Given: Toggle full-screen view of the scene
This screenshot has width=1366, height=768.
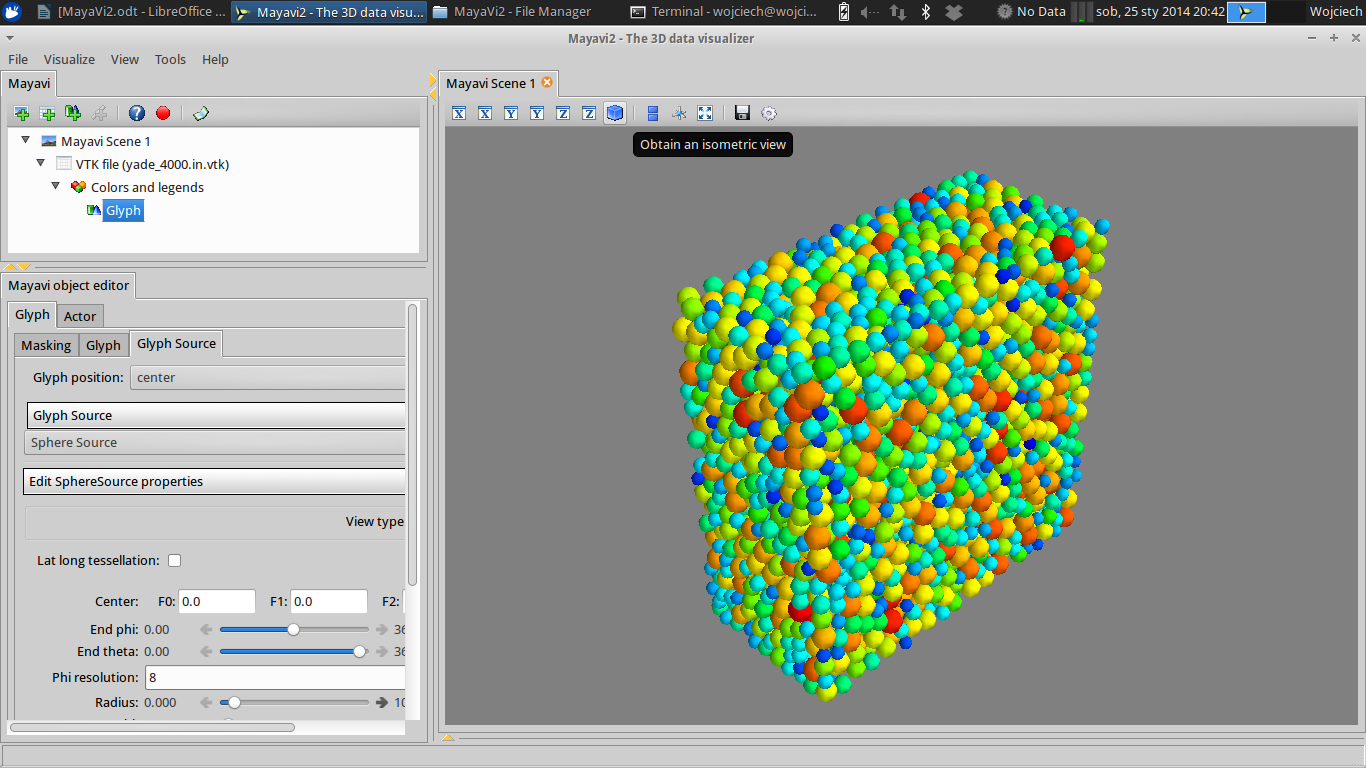Looking at the screenshot, I should (705, 114).
